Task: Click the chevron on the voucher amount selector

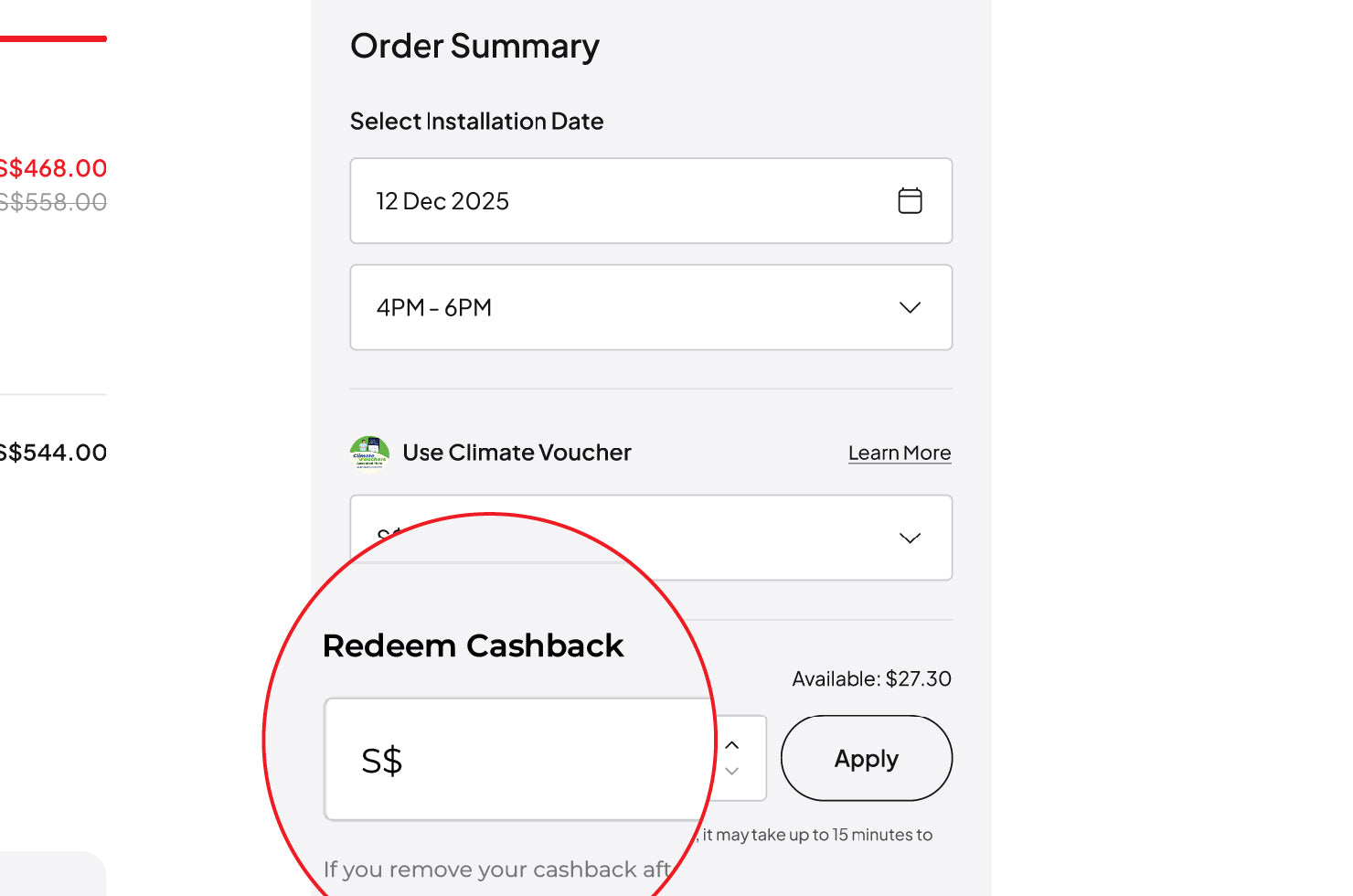Action: 910,538
